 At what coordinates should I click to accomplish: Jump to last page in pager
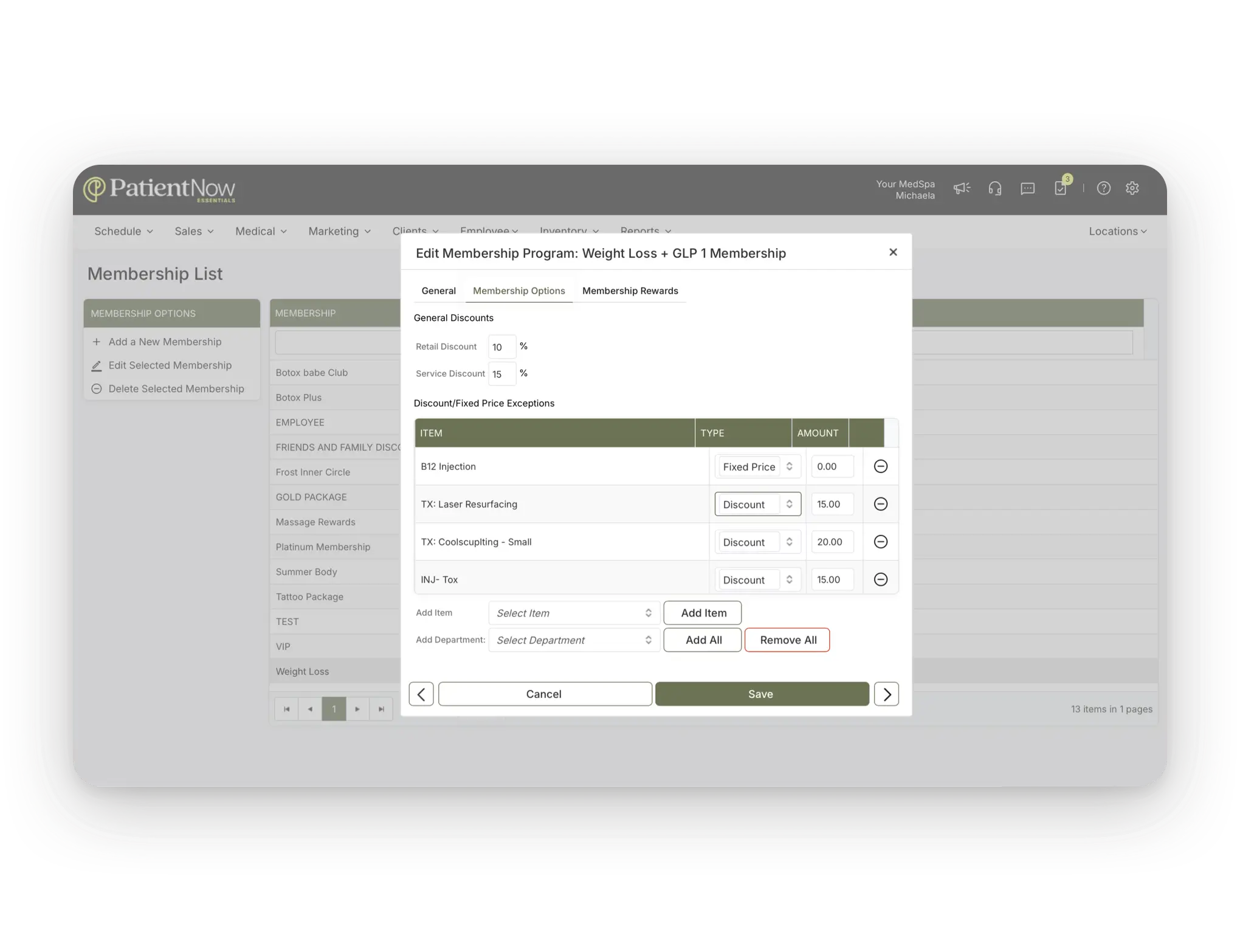tap(381, 709)
